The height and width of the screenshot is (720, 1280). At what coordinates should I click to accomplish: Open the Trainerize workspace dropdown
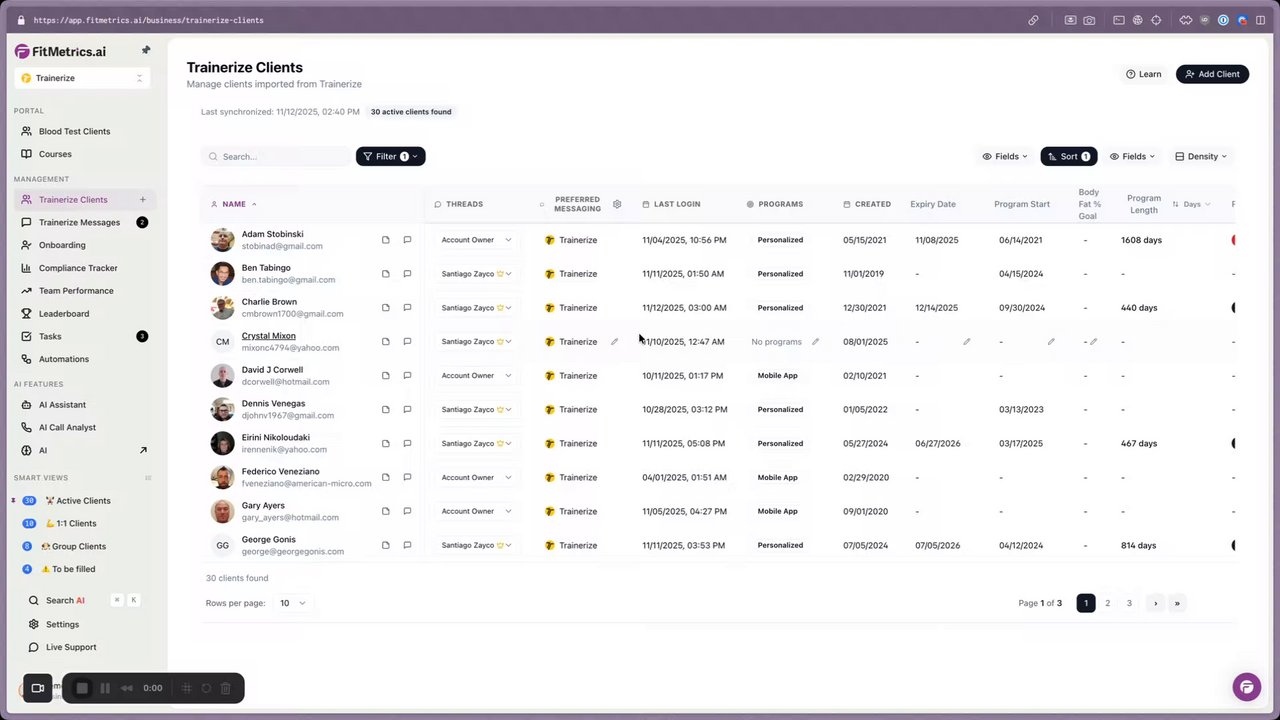click(82, 78)
